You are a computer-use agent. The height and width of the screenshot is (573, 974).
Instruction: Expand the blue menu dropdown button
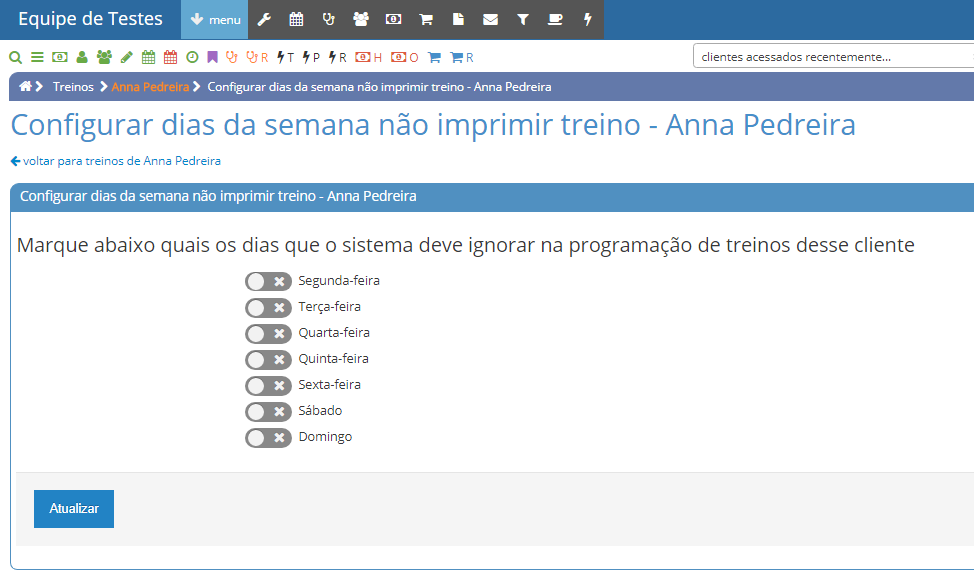215,19
